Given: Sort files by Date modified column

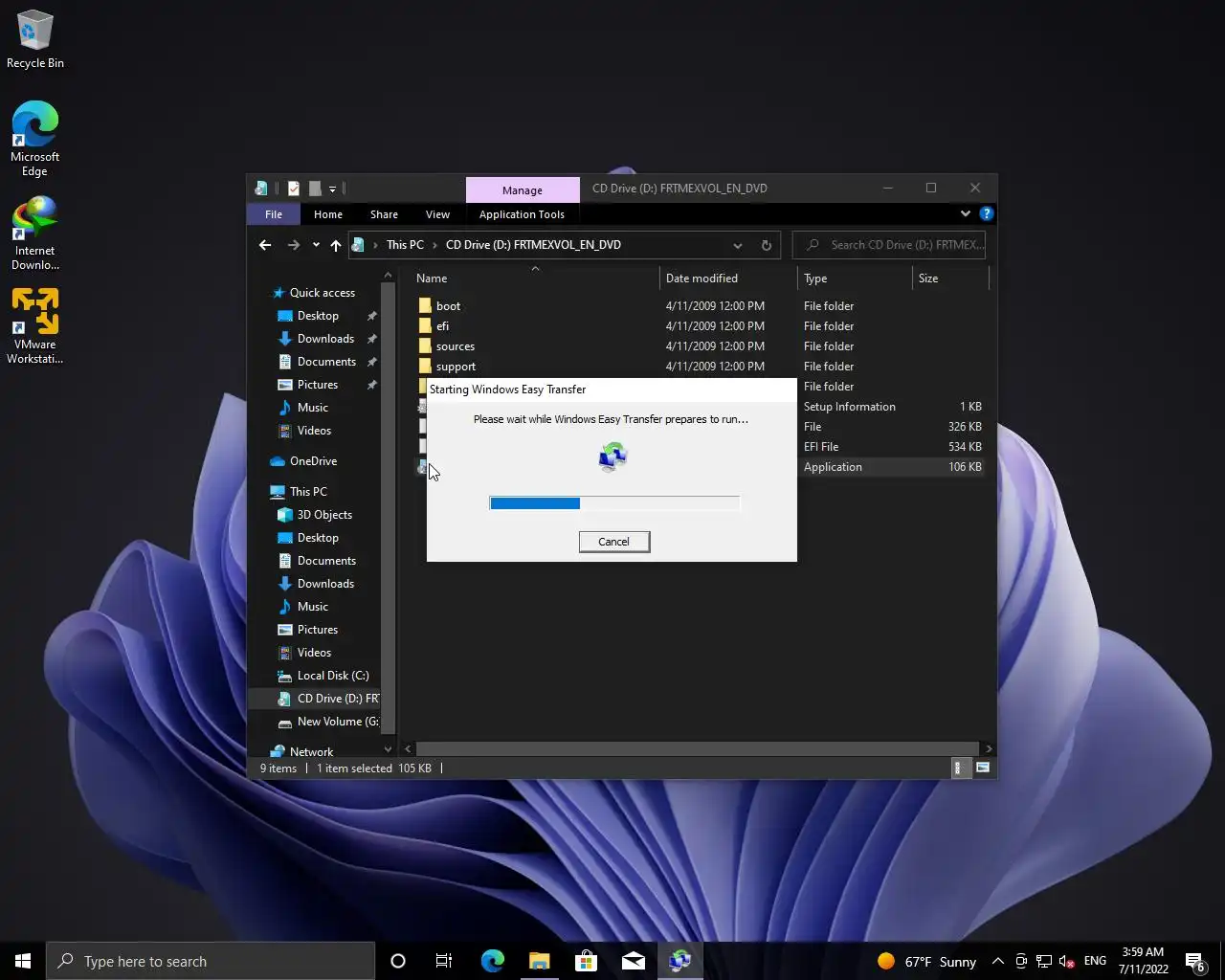Looking at the screenshot, I should coord(702,278).
